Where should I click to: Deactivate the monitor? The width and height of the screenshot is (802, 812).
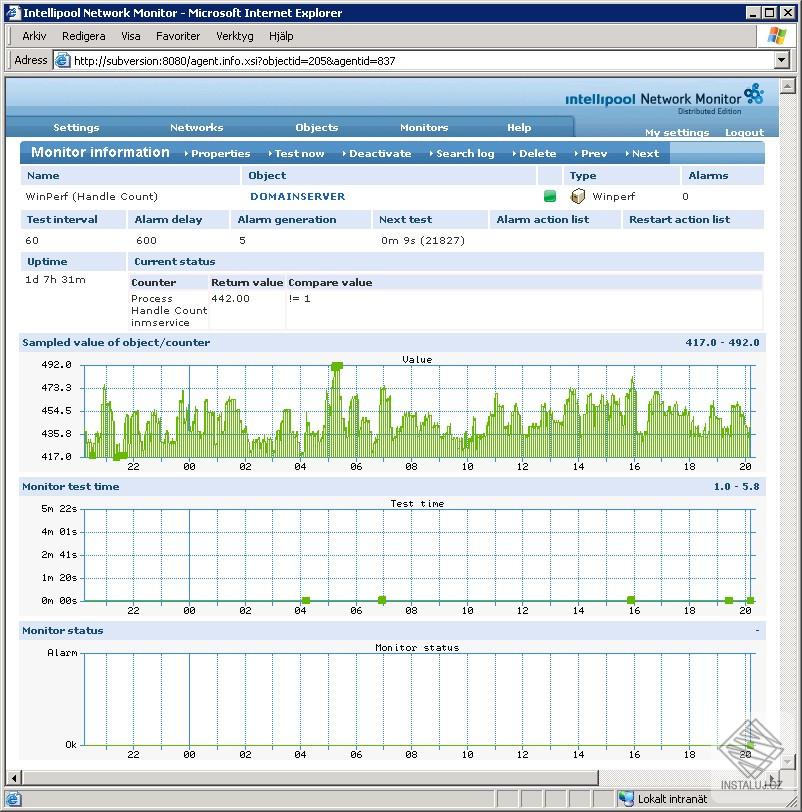377,153
